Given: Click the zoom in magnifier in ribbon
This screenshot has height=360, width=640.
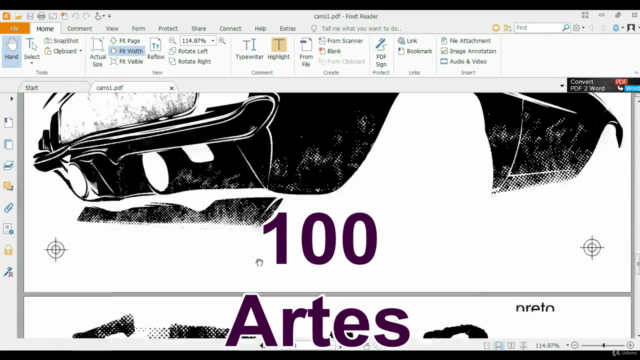Looking at the screenshot, I should pyautogui.click(x=222, y=41).
